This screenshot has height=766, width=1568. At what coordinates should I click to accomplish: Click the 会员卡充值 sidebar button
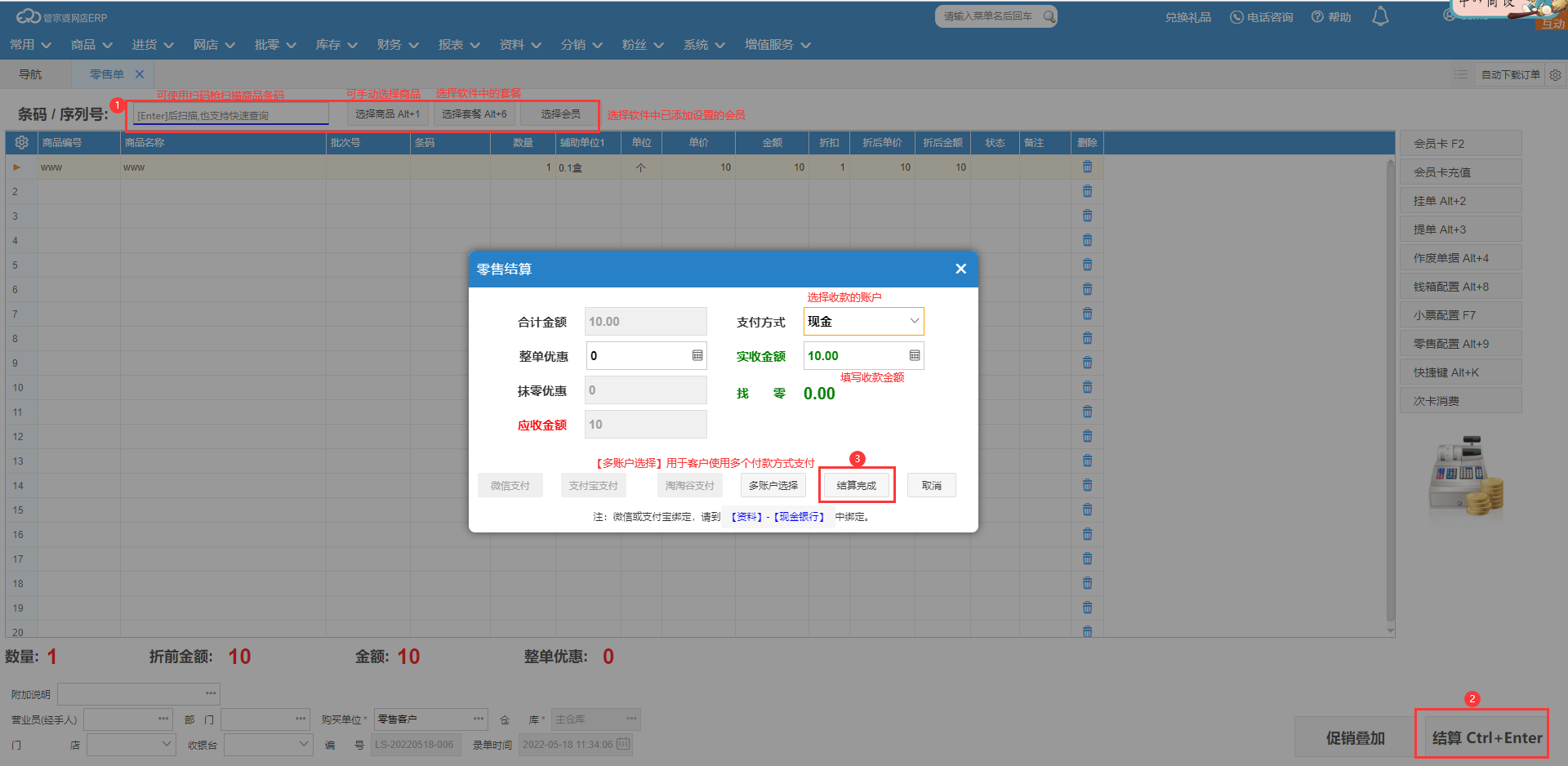pyautogui.click(x=1459, y=172)
